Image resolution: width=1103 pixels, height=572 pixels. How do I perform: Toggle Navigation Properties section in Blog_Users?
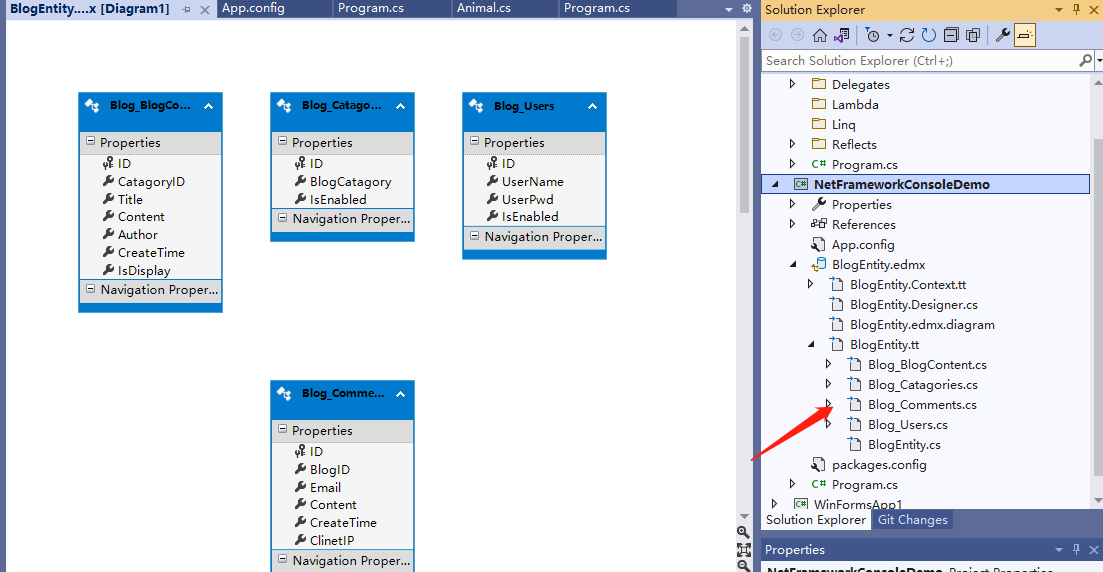pos(474,236)
